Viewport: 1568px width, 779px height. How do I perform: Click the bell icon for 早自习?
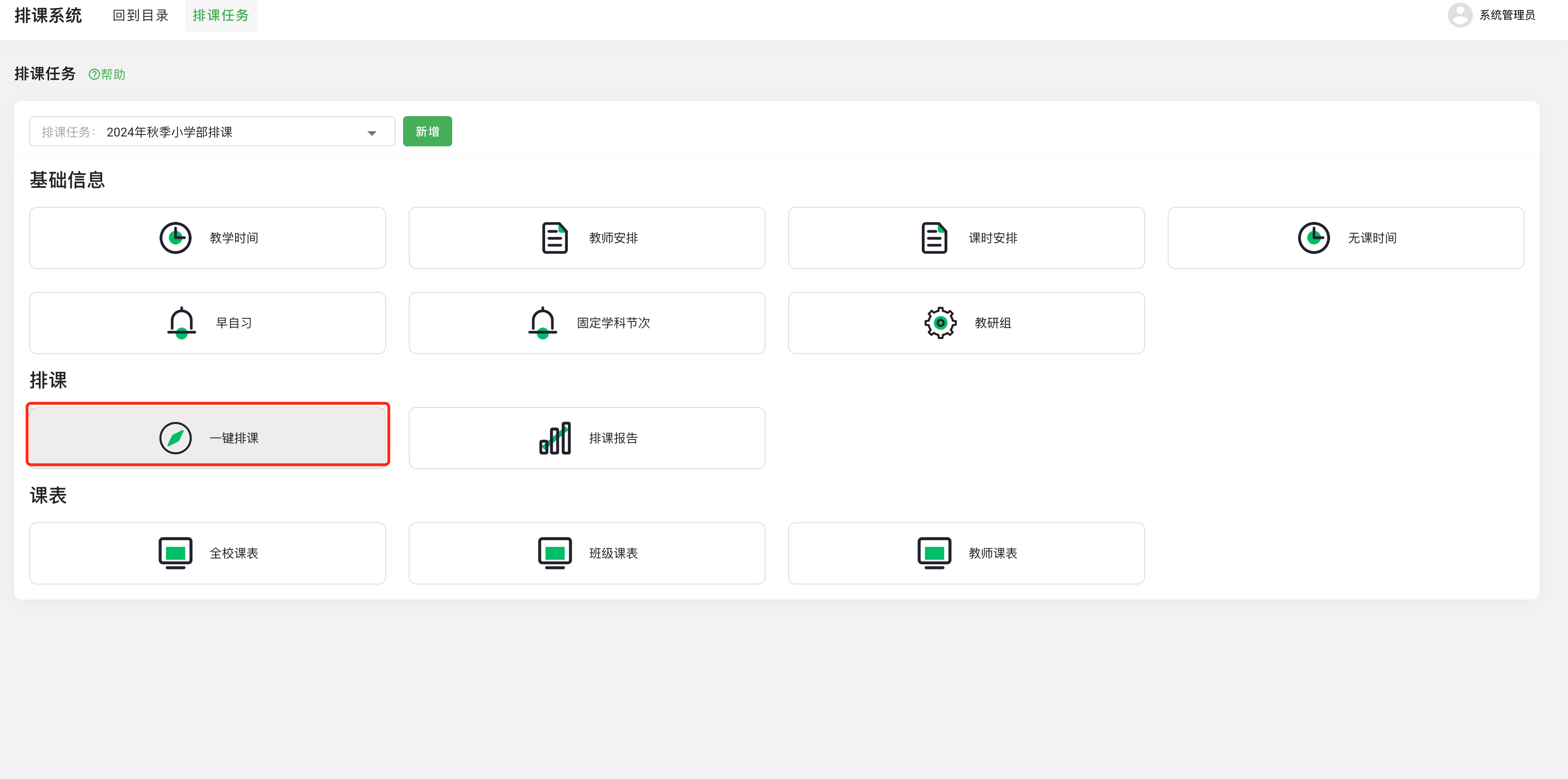[181, 322]
